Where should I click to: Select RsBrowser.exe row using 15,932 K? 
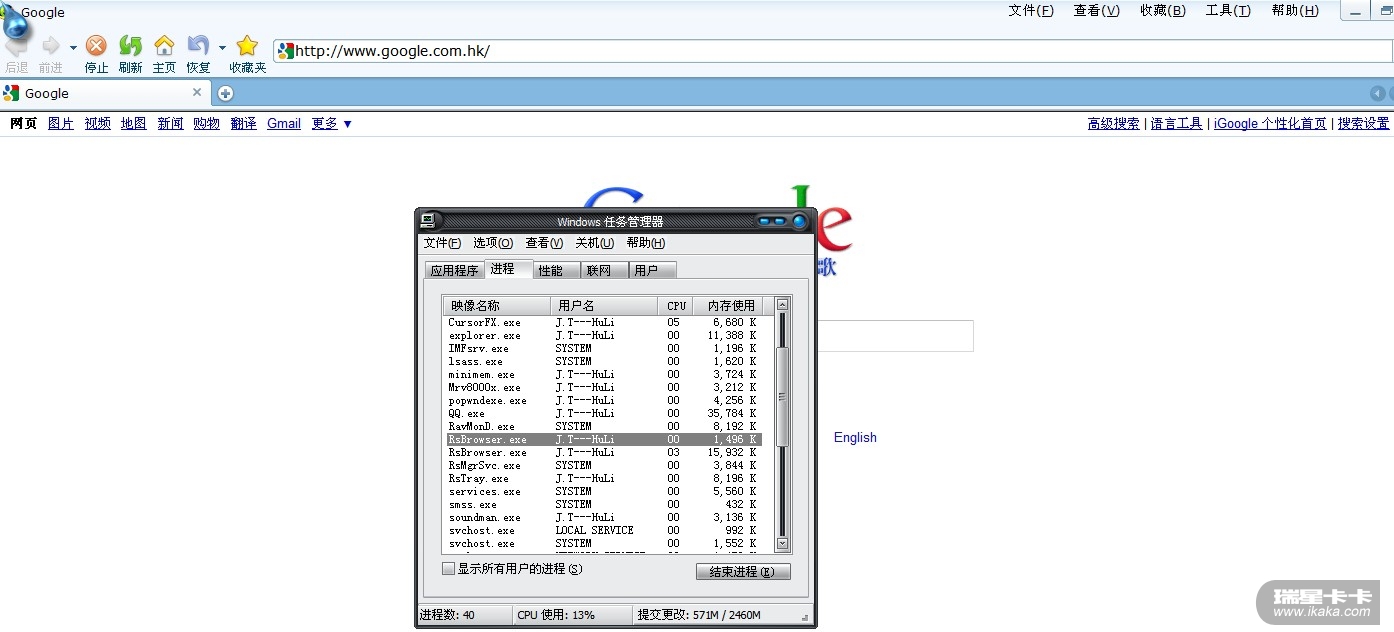pos(604,452)
